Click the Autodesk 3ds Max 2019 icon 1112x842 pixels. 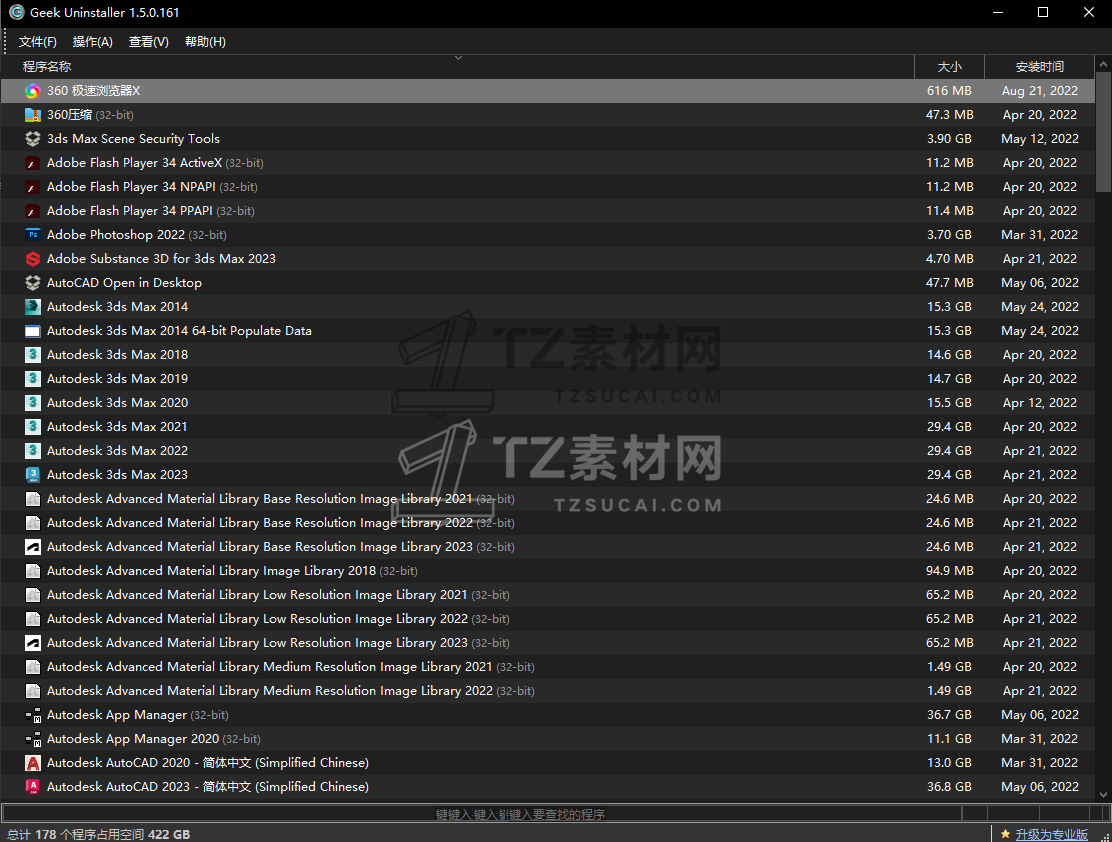(x=33, y=379)
